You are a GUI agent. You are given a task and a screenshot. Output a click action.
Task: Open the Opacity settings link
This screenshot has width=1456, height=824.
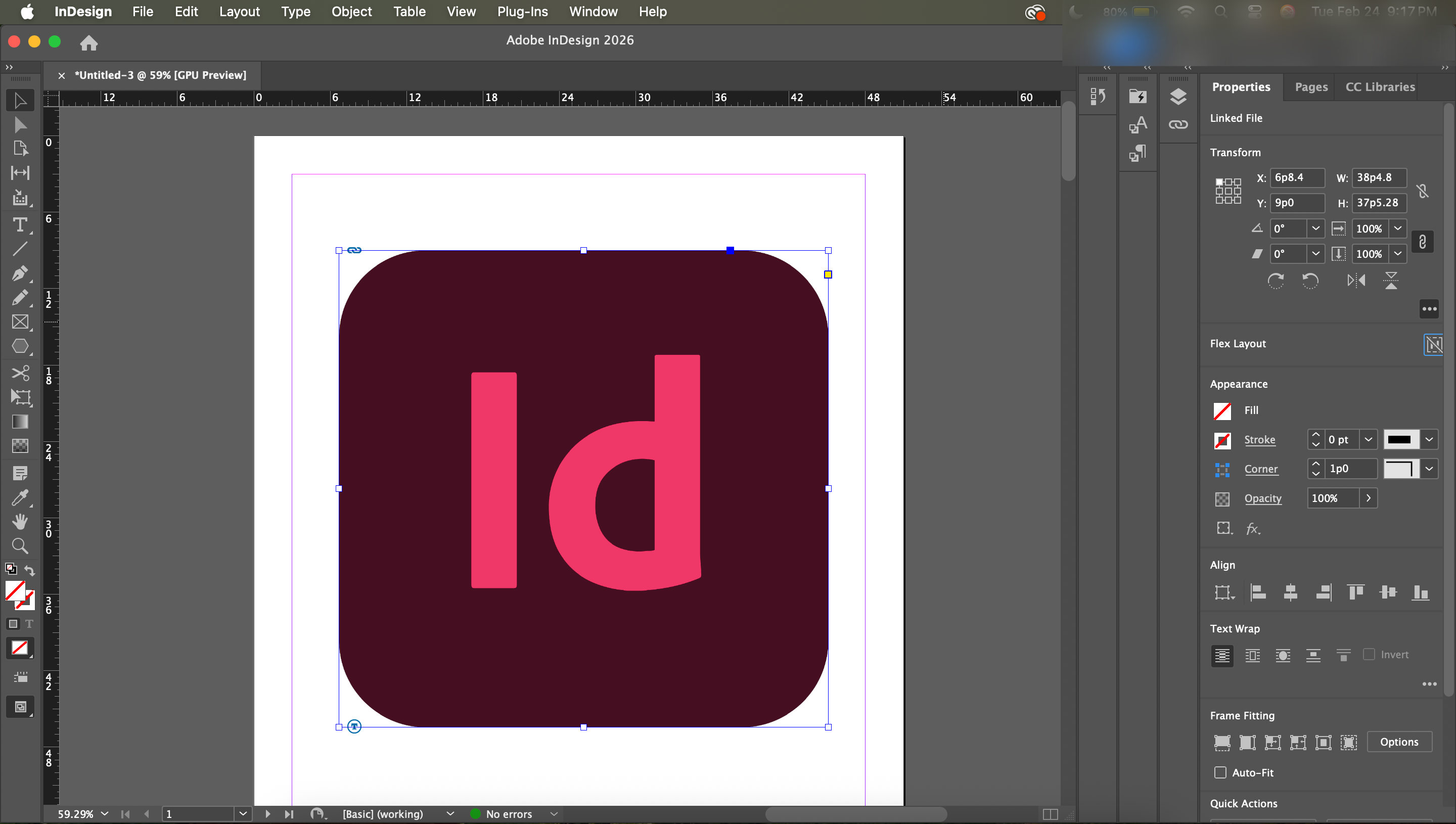pos(1262,498)
